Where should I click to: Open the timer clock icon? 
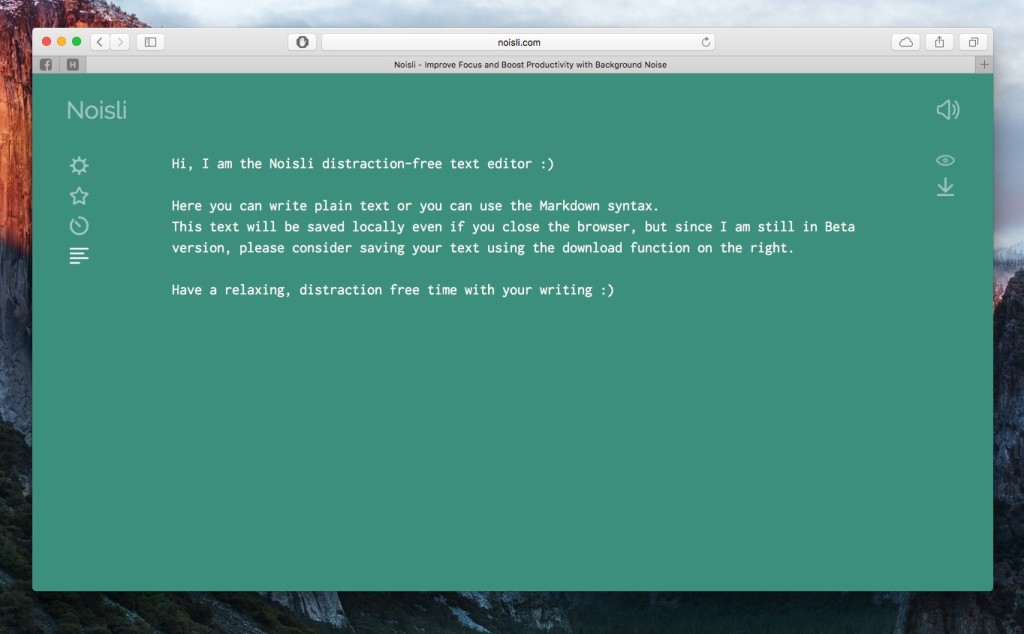(79, 226)
